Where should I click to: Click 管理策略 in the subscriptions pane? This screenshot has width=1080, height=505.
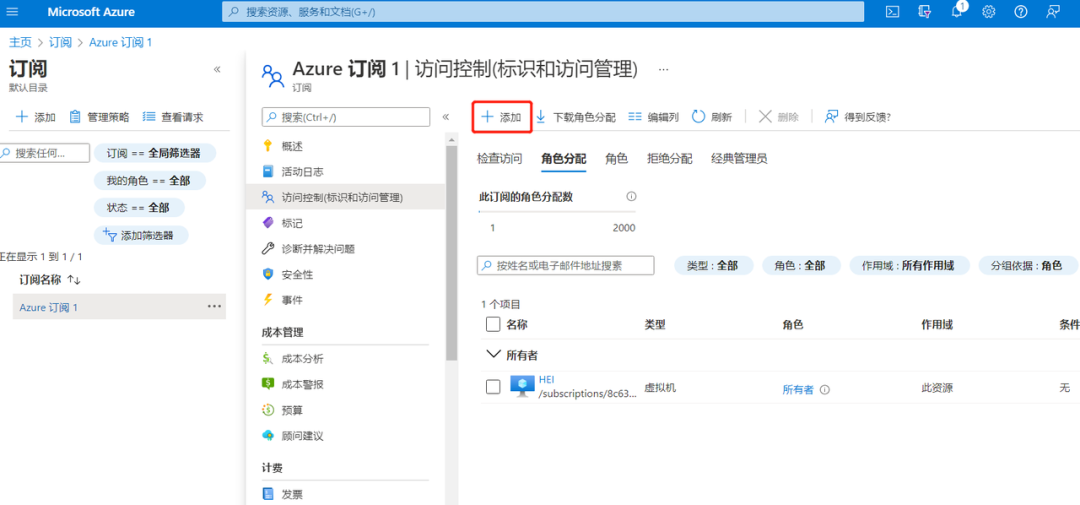pos(99,117)
